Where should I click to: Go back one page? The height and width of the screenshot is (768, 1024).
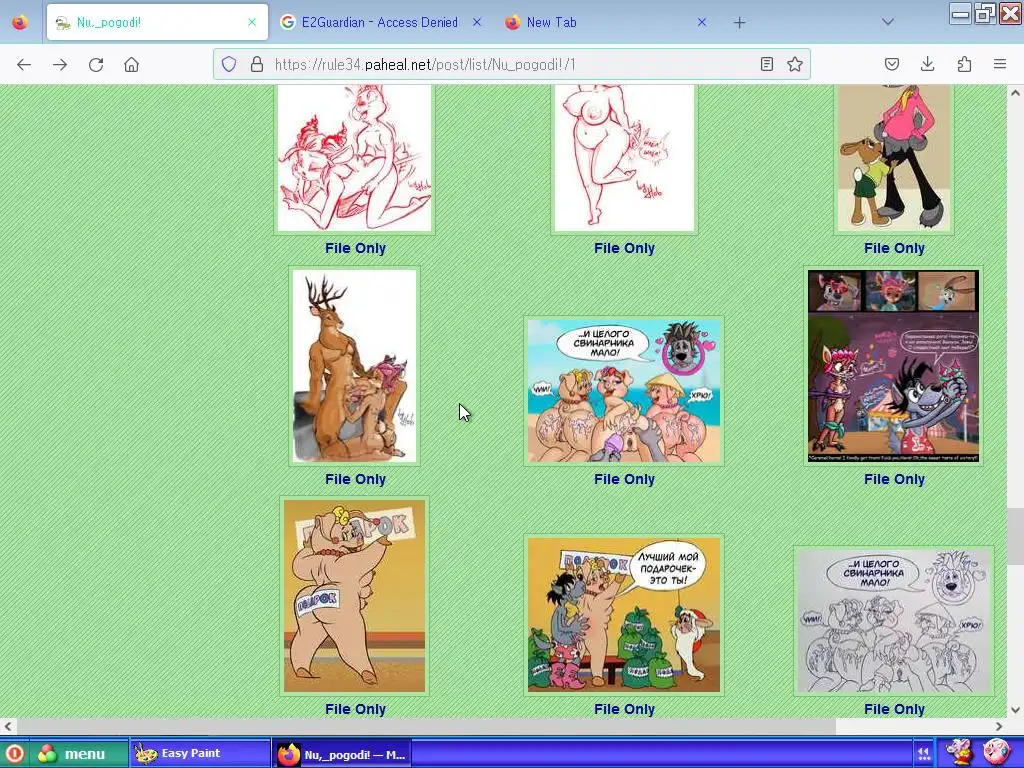pos(24,65)
